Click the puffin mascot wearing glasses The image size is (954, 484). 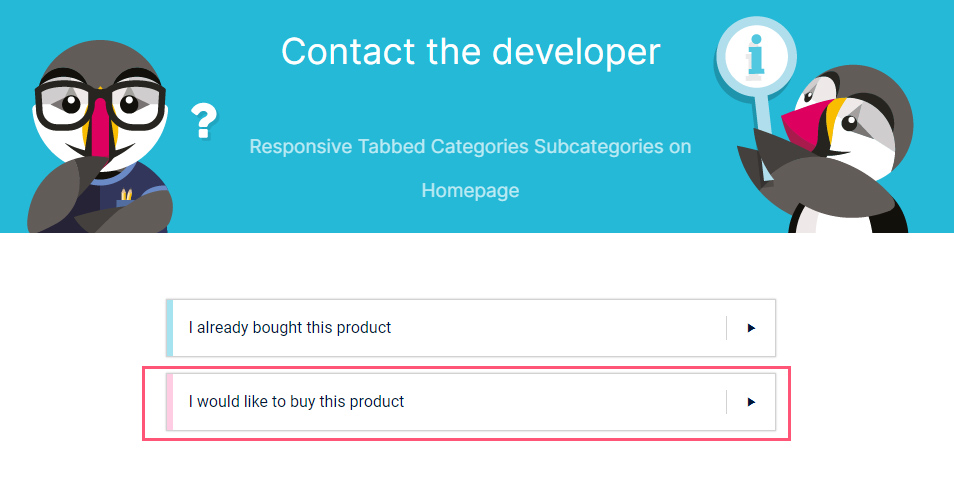[99, 137]
